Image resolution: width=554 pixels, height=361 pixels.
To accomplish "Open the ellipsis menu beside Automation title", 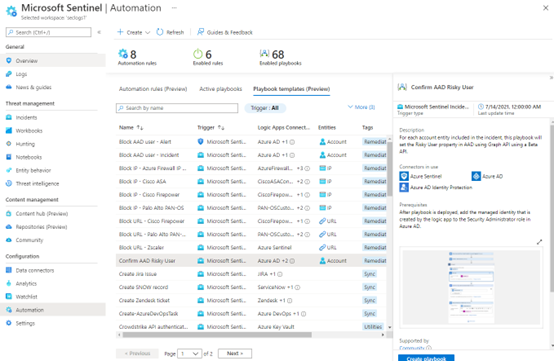I will [174, 8].
